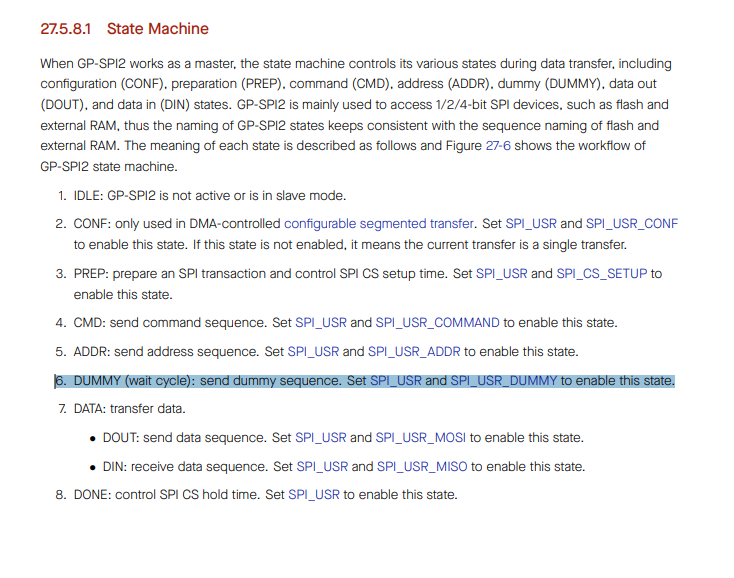Viewport: 734px width, 578px height.
Task: Click SPI_USR link in the CMD item
Action: click(x=321, y=322)
